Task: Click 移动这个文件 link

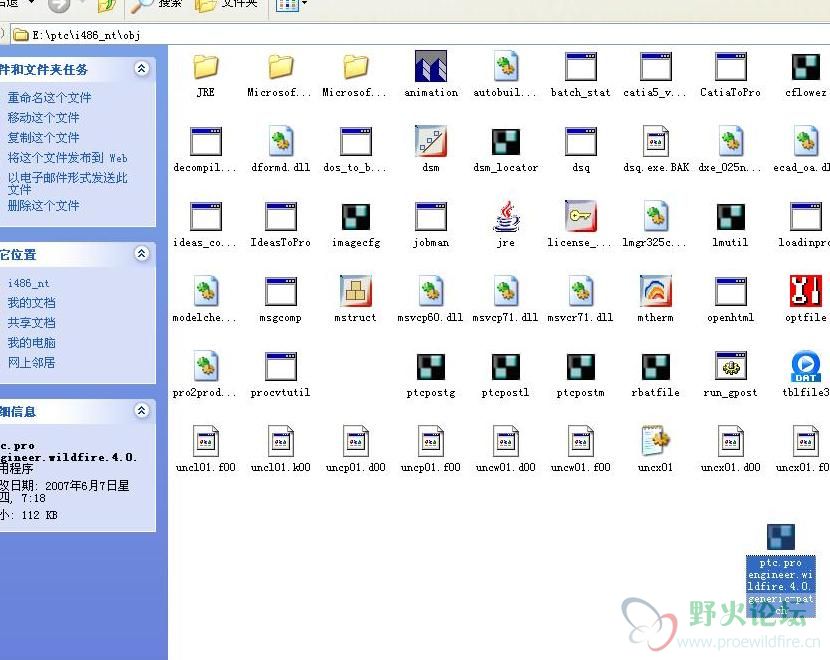Action: pyautogui.click(x=43, y=117)
